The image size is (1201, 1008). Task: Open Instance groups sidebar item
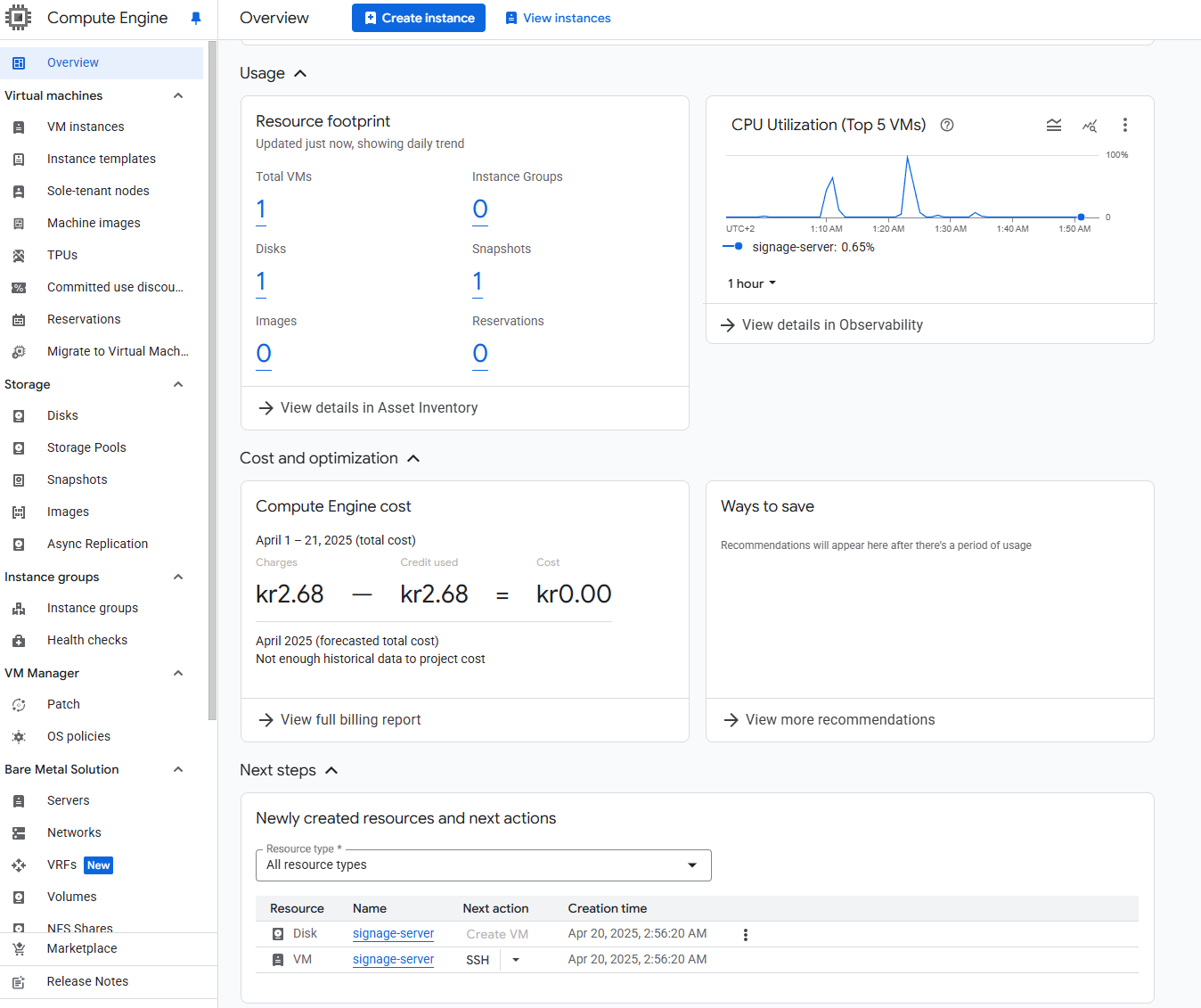point(93,608)
